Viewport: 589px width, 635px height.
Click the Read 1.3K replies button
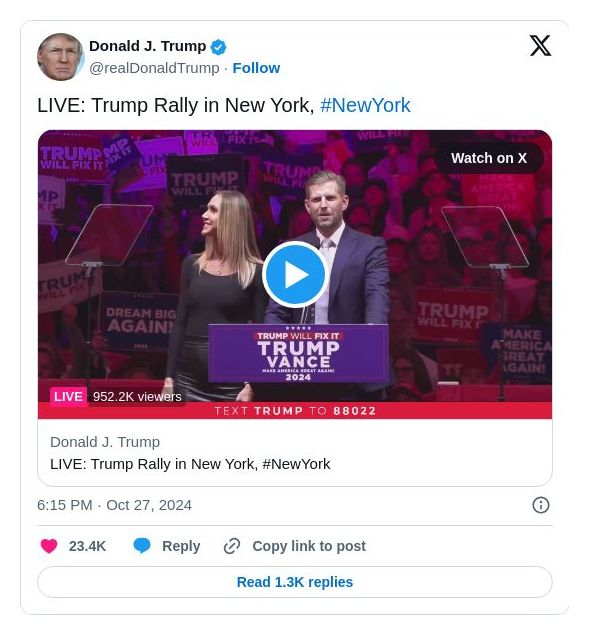(294, 582)
